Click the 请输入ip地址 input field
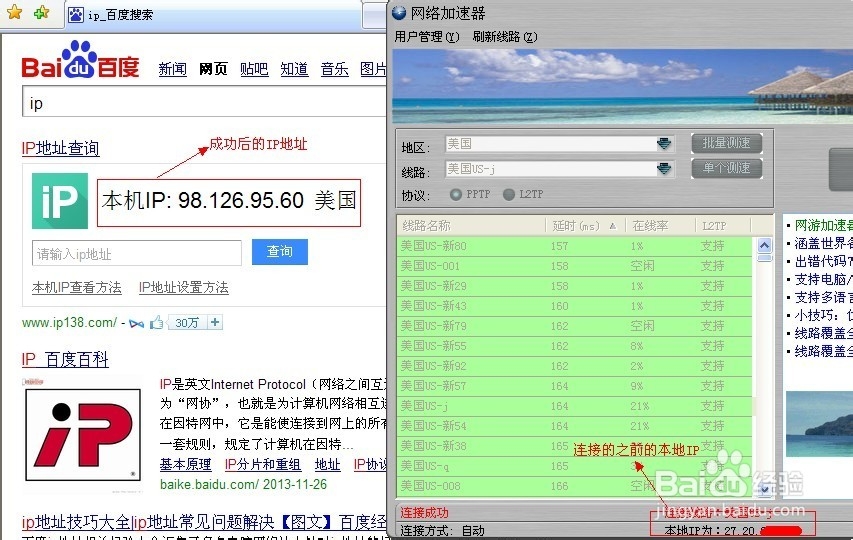Viewport: 853px width, 540px height. 137,253
